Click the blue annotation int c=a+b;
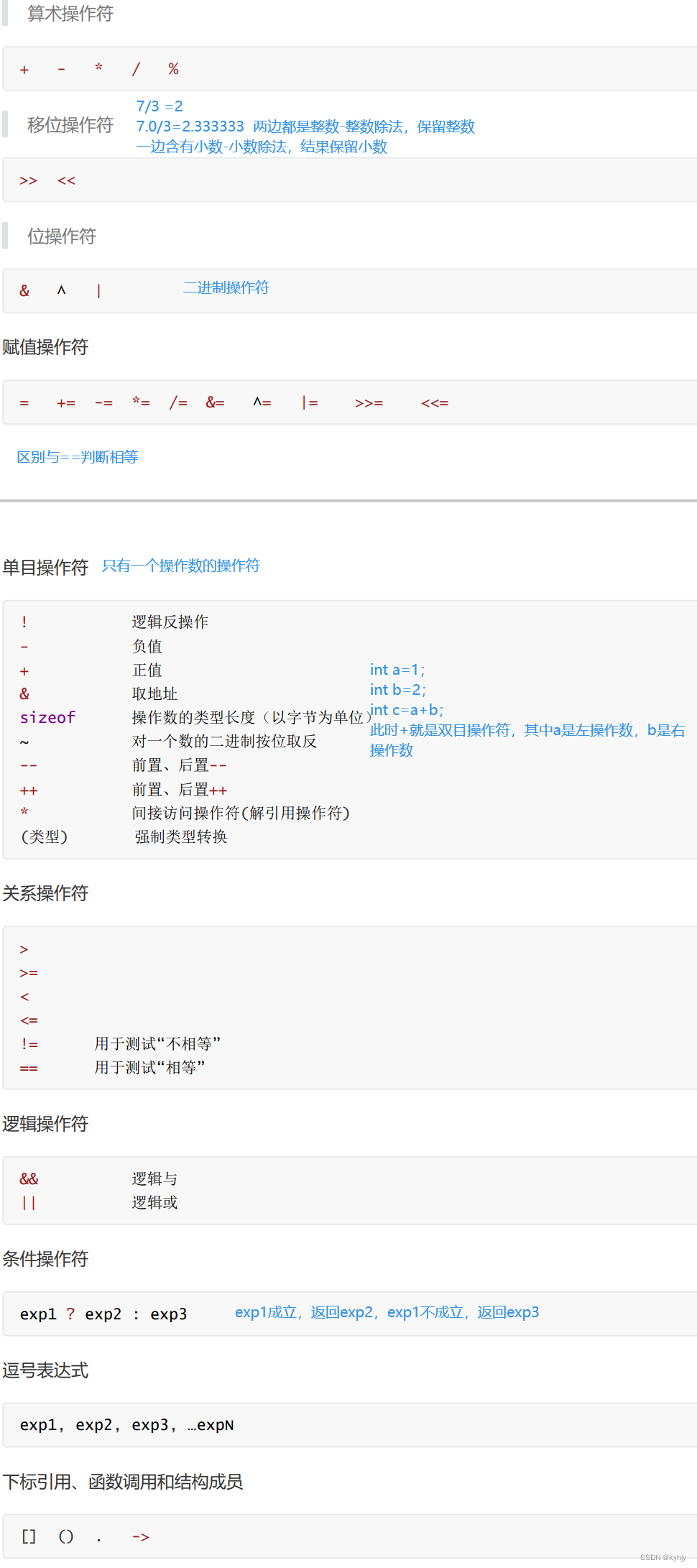Image resolution: width=697 pixels, height=1568 pixels. click(407, 710)
